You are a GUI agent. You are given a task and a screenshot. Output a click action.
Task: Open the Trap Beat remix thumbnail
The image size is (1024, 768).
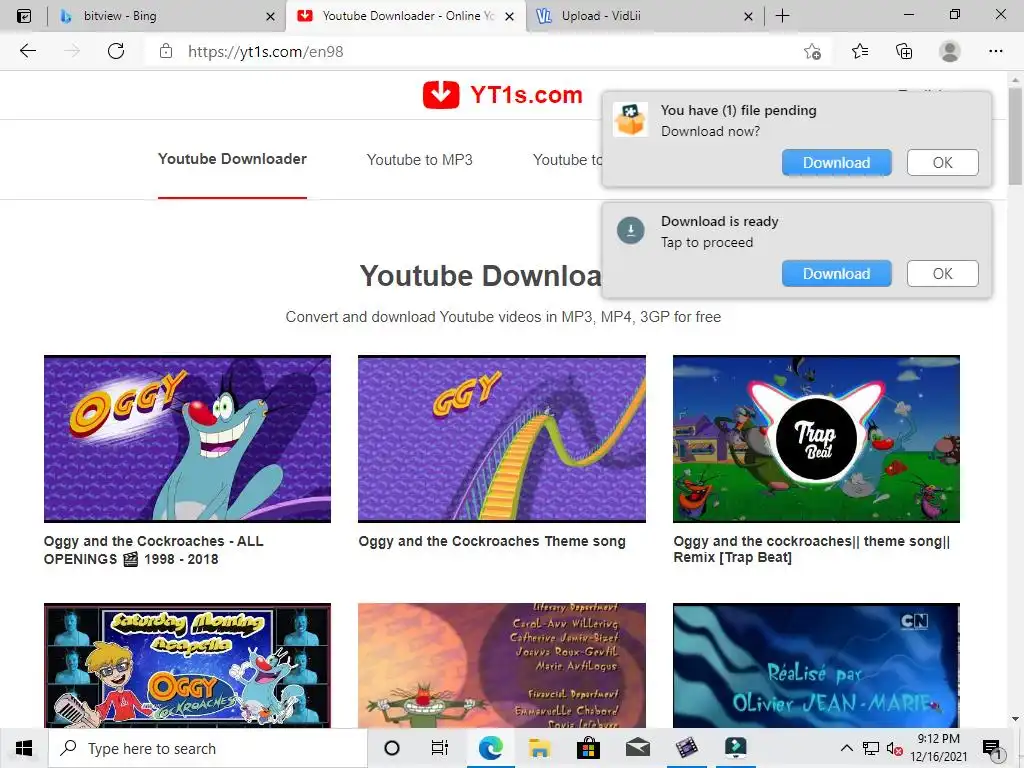pyautogui.click(x=816, y=439)
